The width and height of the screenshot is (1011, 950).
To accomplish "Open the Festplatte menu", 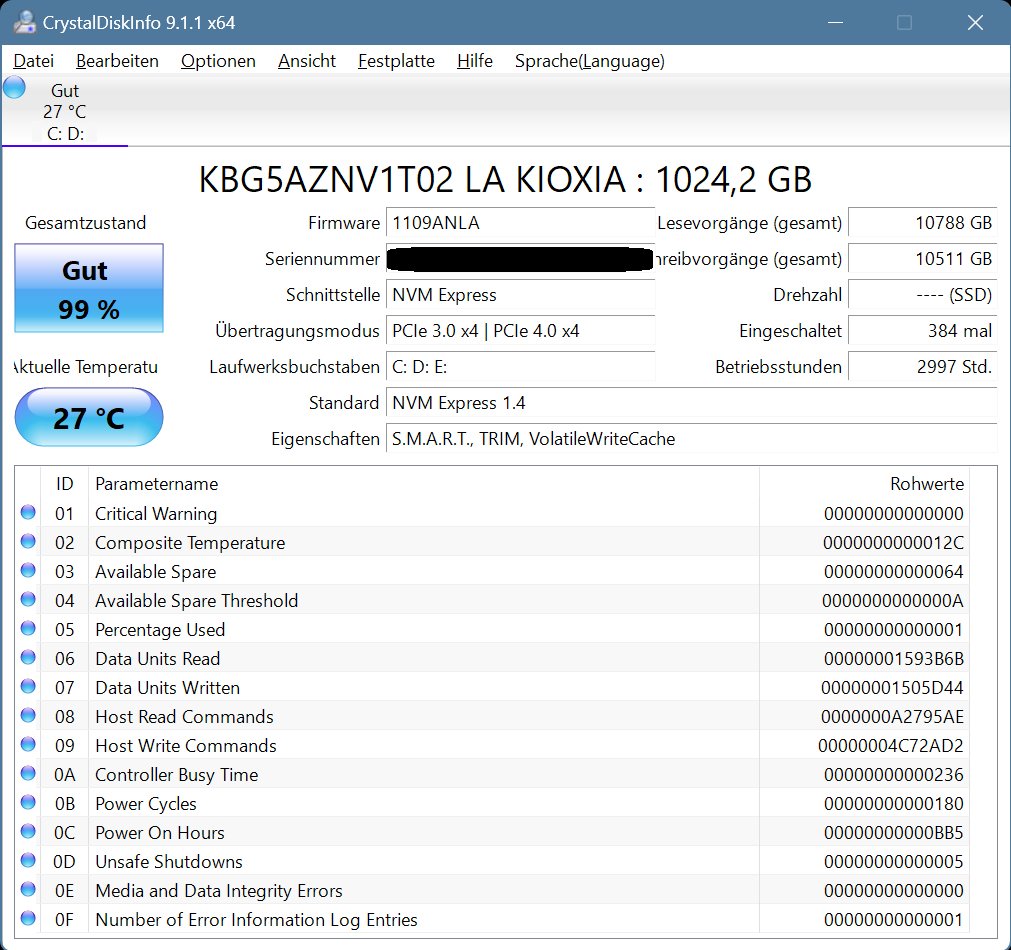I will (x=396, y=61).
